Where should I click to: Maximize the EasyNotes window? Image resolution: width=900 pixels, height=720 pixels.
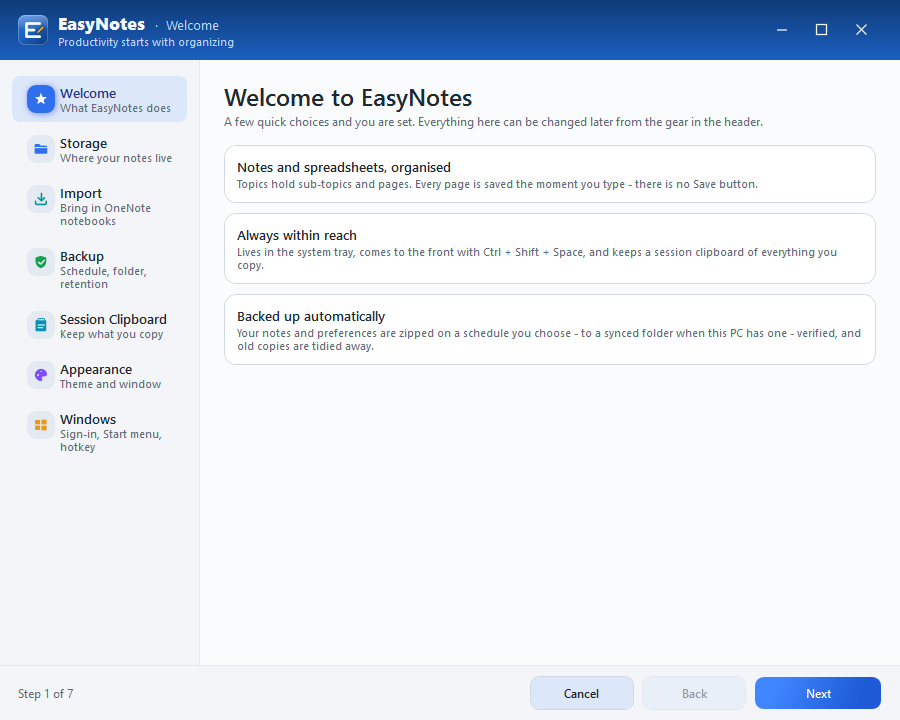[x=821, y=30]
